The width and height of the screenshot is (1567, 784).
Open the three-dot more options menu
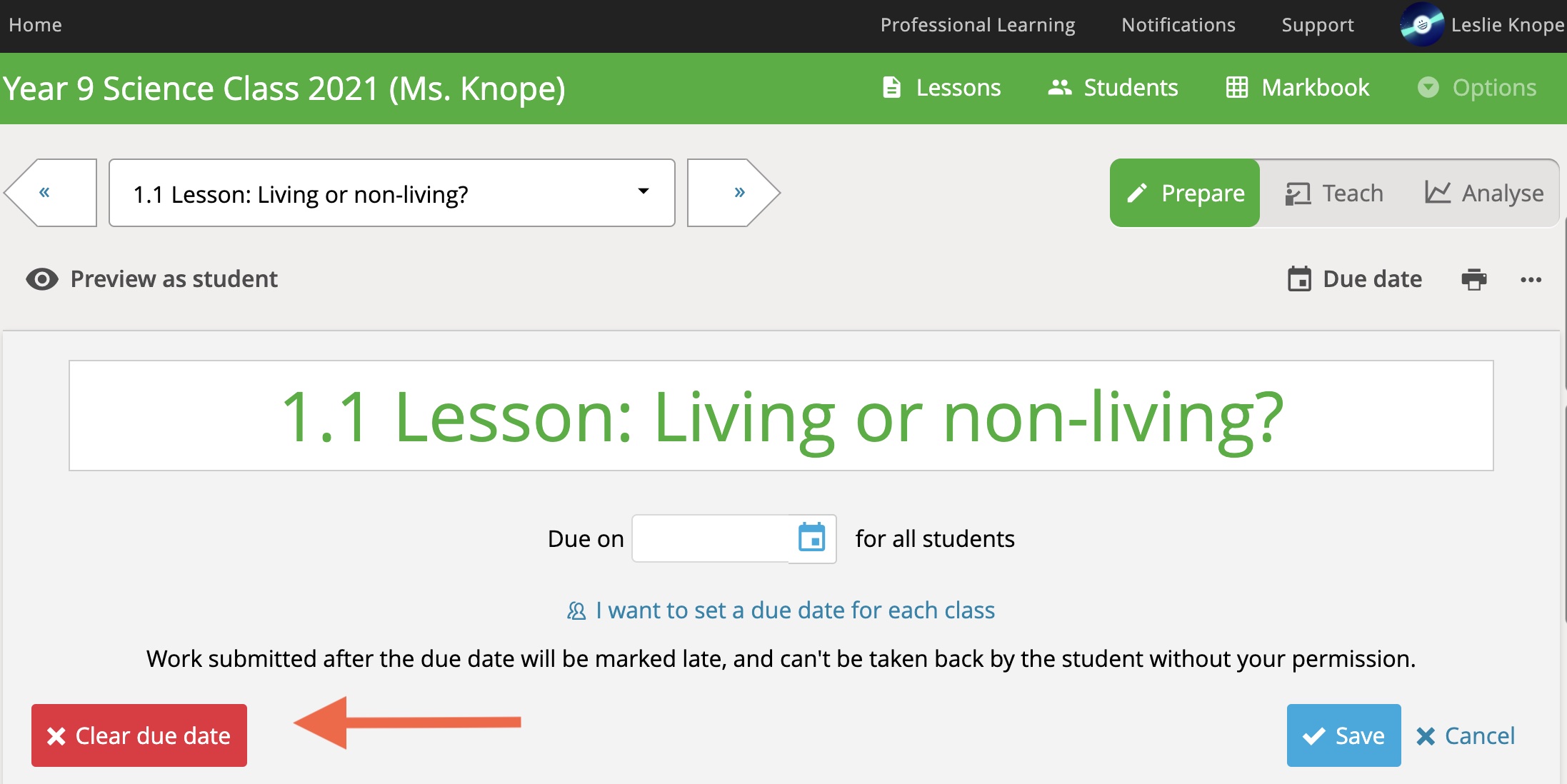click(x=1531, y=280)
